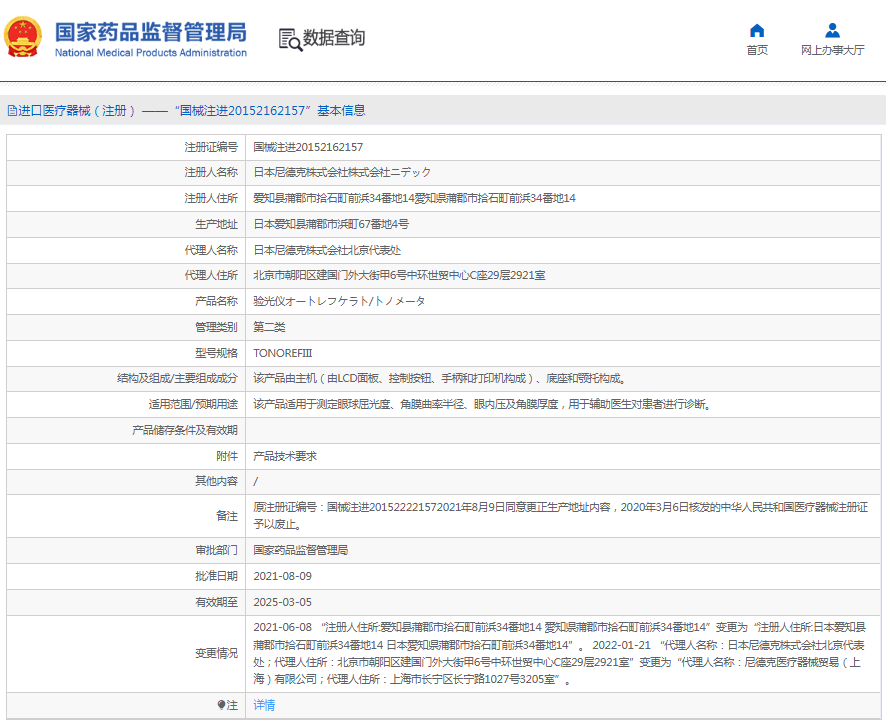The width and height of the screenshot is (886, 726).
Task: Click 变更情况 change history text
Action: (x=559, y=653)
